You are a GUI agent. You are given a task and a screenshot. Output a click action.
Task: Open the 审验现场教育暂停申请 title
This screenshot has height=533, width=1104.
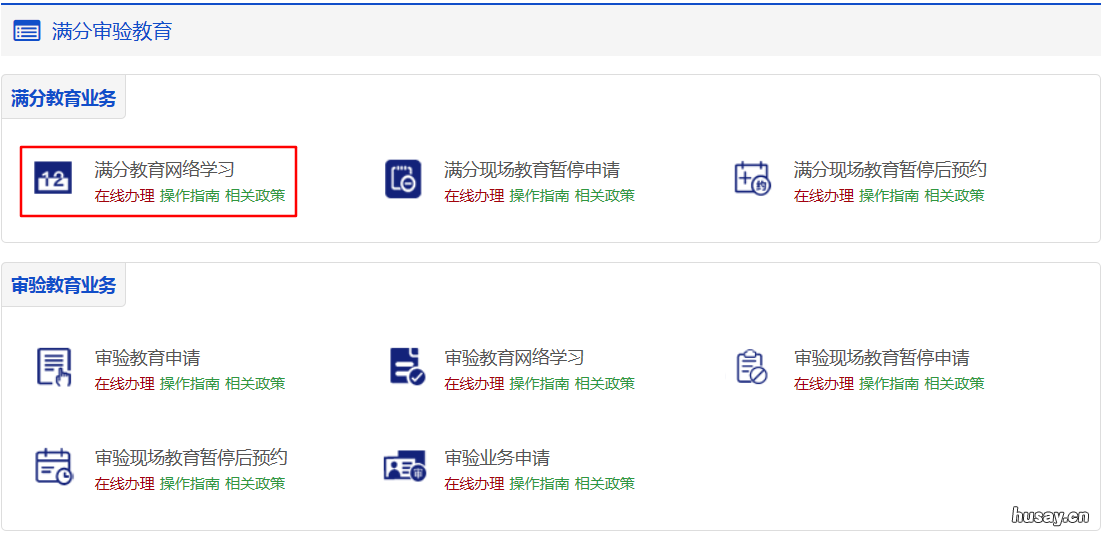coord(882,358)
